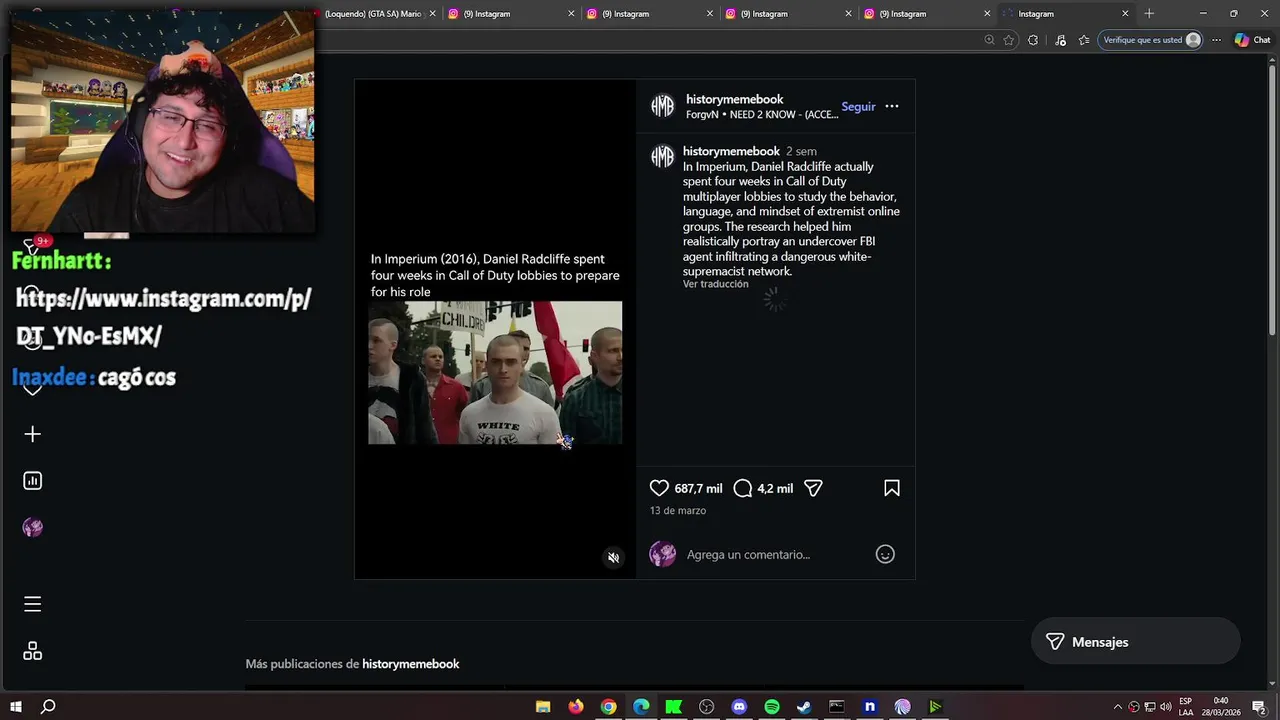The height and width of the screenshot is (720, 1280).
Task: Click the page vertical scrollbar
Action: tap(1273, 200)
